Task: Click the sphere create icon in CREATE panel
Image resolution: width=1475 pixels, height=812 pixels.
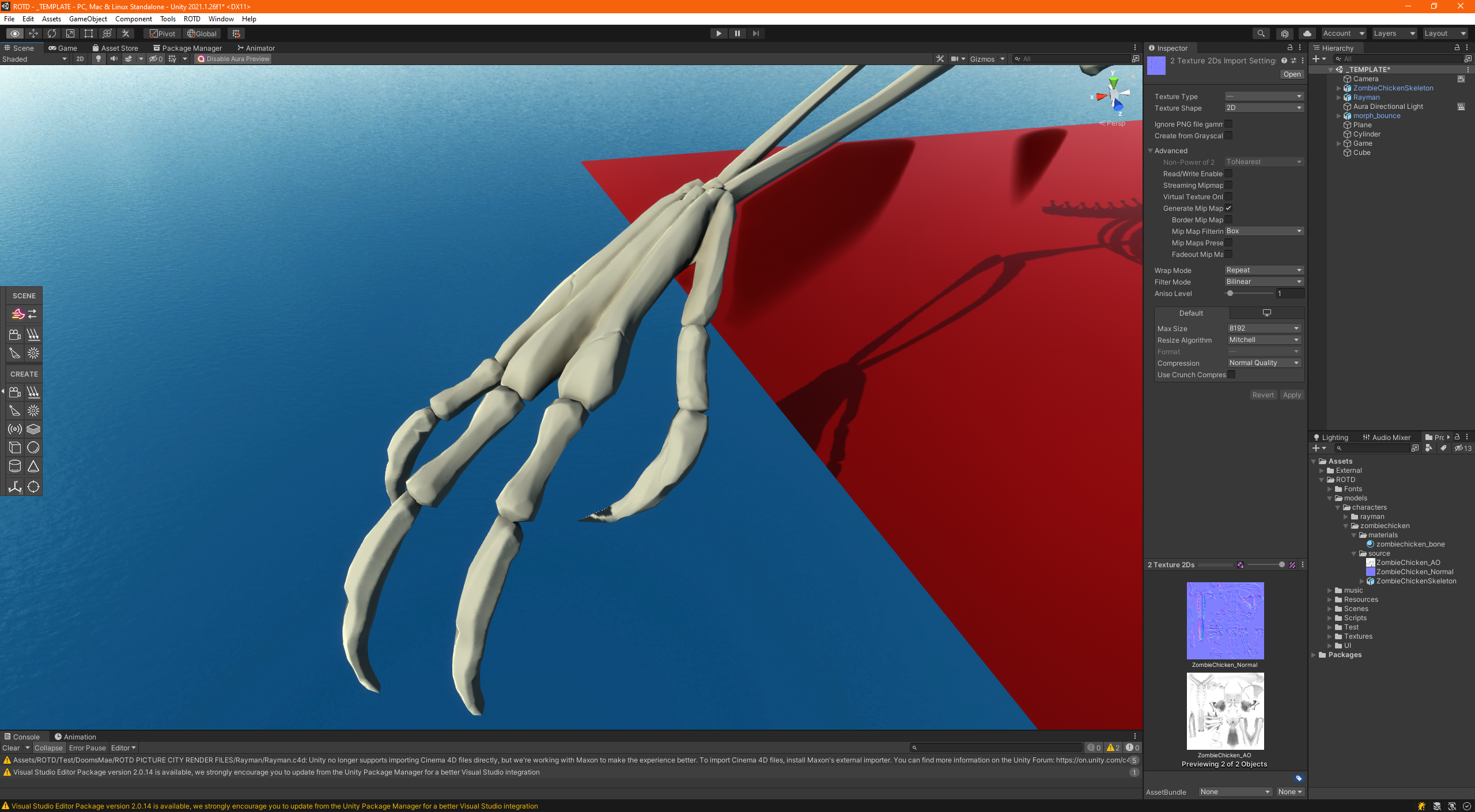Action: point(33,447)
